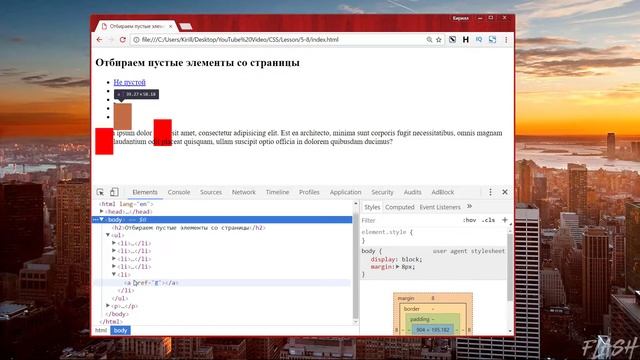Screen dimensions: 640x360
Task: Switch to the Sources tab
Action: (x=211, y=192)
